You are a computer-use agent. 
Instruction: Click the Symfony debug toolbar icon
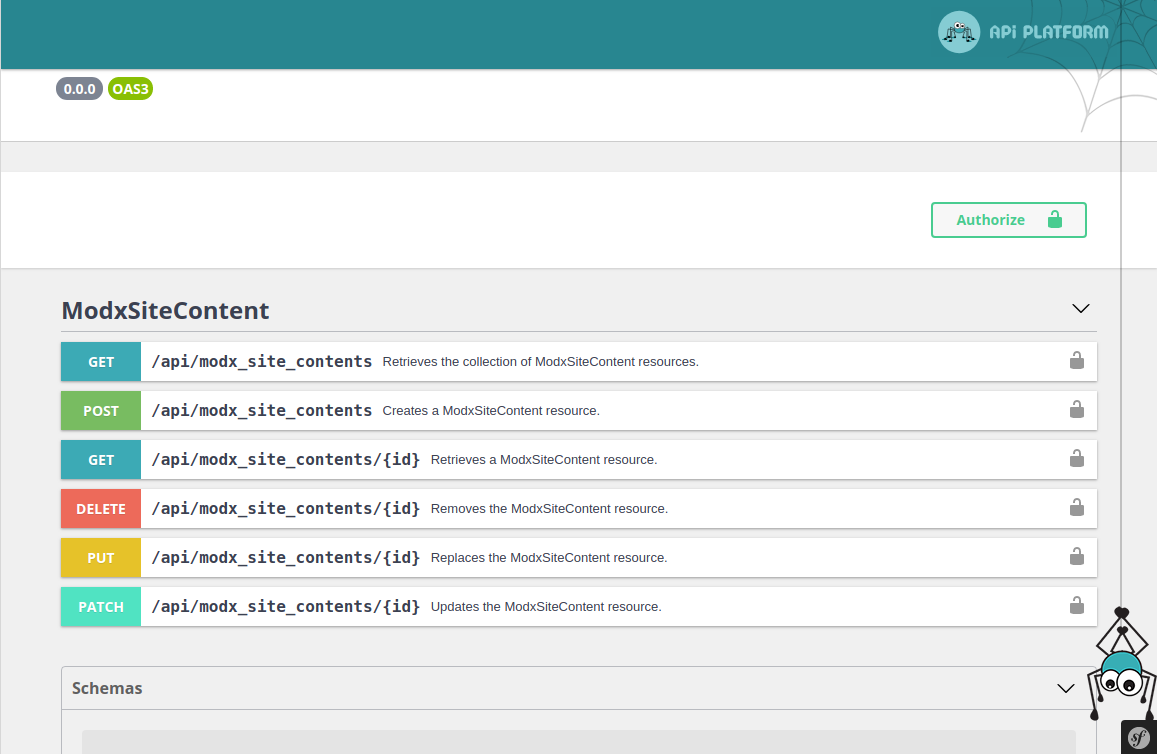pos(1138,738)
